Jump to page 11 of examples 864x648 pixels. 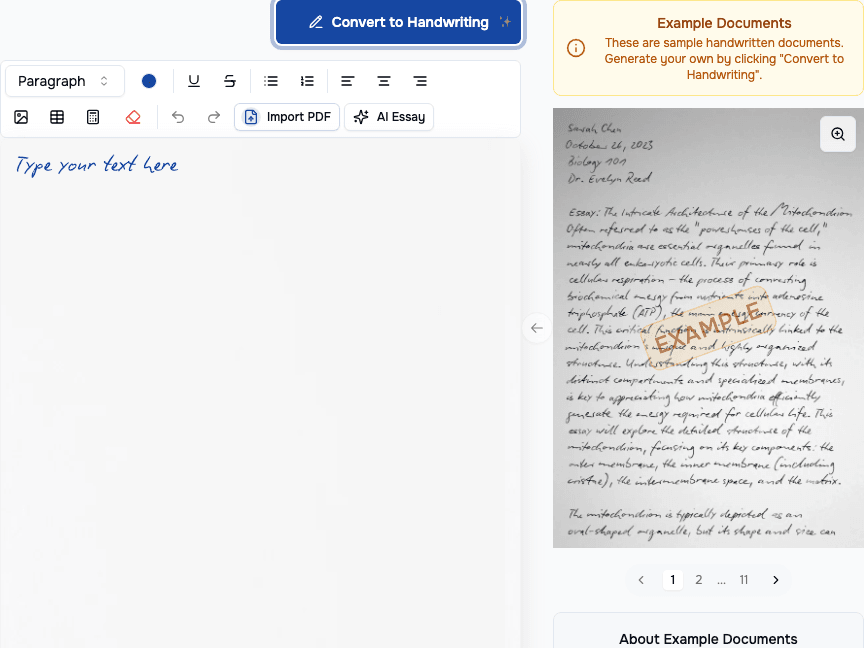tap(744, 580)
